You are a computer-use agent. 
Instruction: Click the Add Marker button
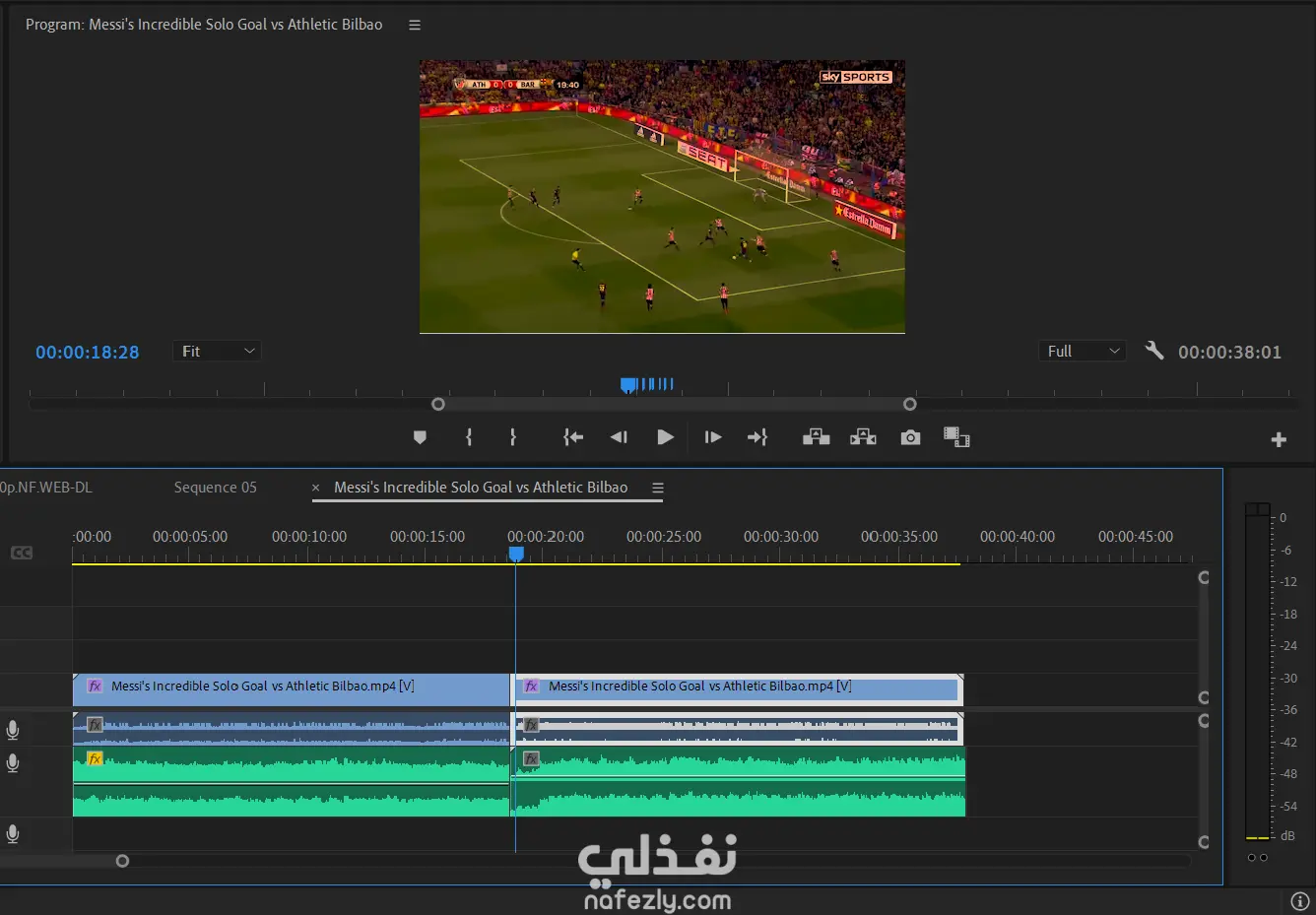pyautogui.click(x=420, y=437)
